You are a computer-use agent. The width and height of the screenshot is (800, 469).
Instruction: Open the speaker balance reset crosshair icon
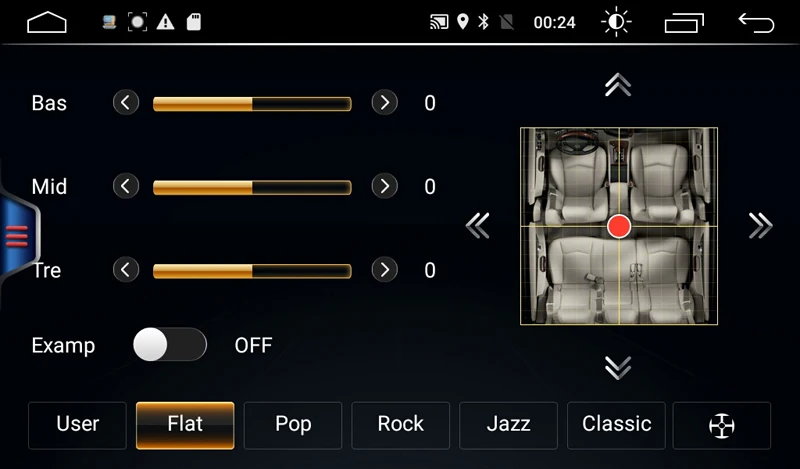(721, 425)
